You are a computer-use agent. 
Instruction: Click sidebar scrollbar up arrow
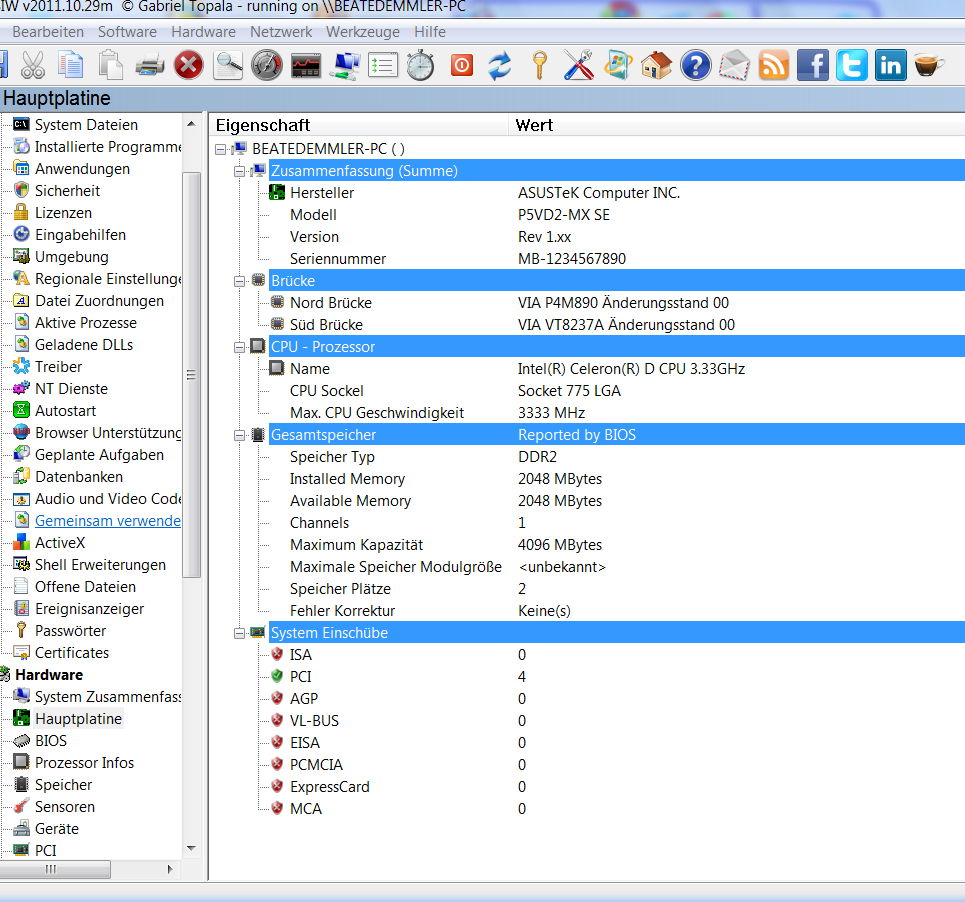191,124
